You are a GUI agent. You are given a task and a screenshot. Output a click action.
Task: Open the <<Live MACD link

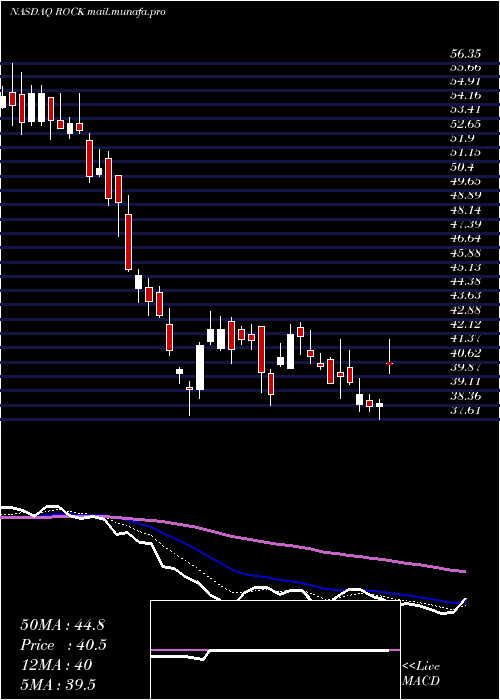pos(421,674)
